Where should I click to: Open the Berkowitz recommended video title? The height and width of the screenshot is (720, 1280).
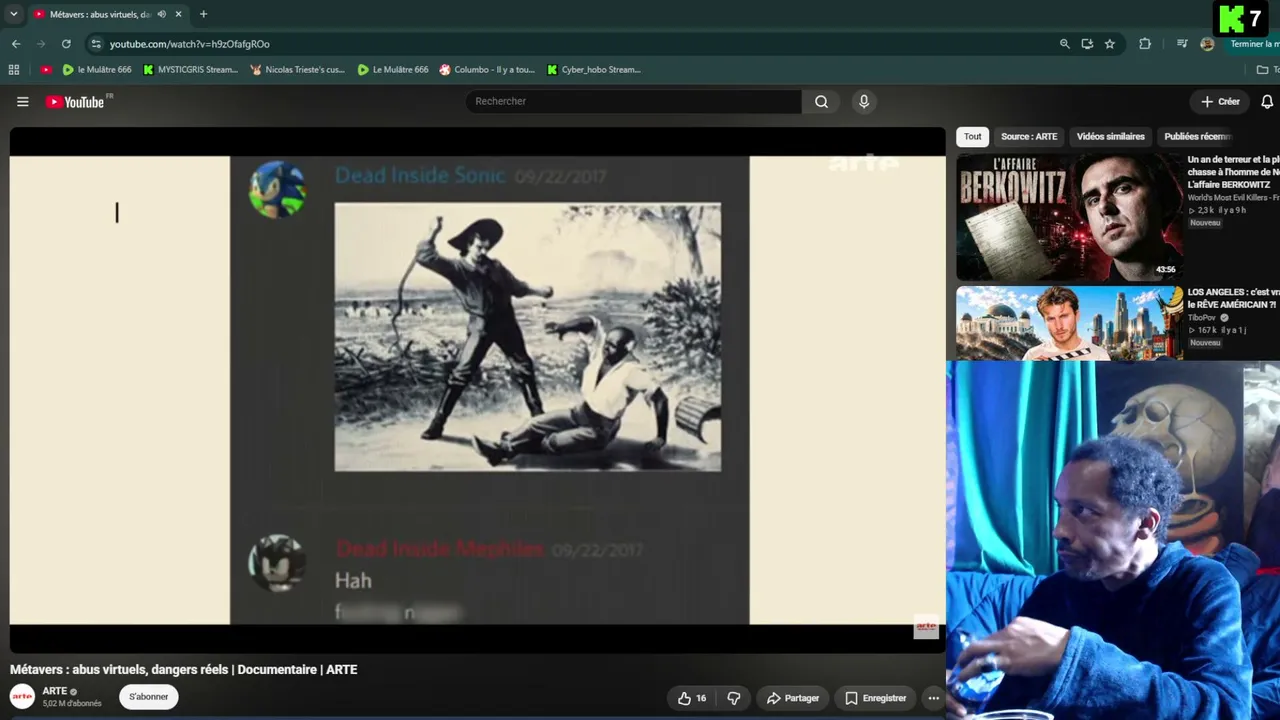pyautogui.click(x=1233, y=172)
